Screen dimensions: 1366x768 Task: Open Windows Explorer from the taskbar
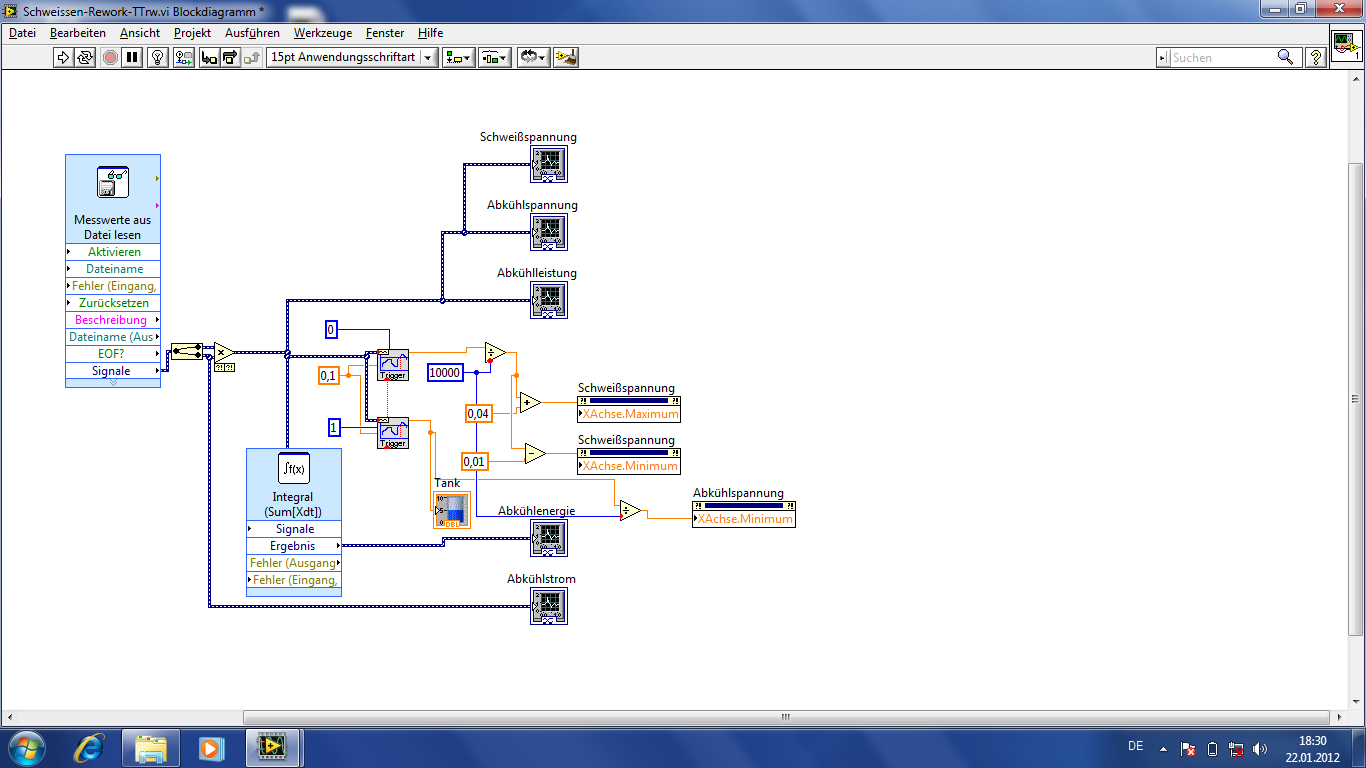pyautogui.click(x=151, y=747)
